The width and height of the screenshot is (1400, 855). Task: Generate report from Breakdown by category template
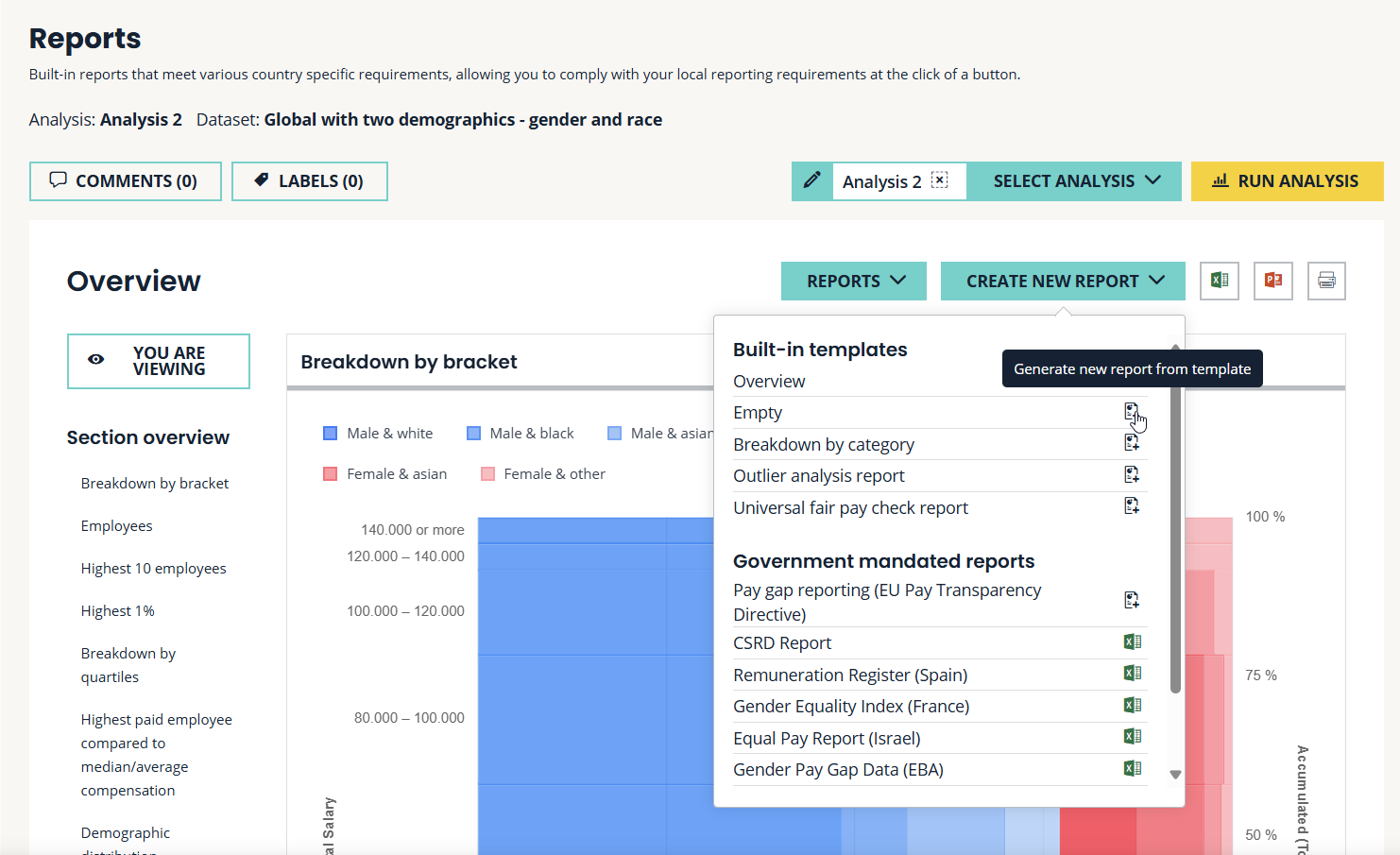pos(1131,443)
